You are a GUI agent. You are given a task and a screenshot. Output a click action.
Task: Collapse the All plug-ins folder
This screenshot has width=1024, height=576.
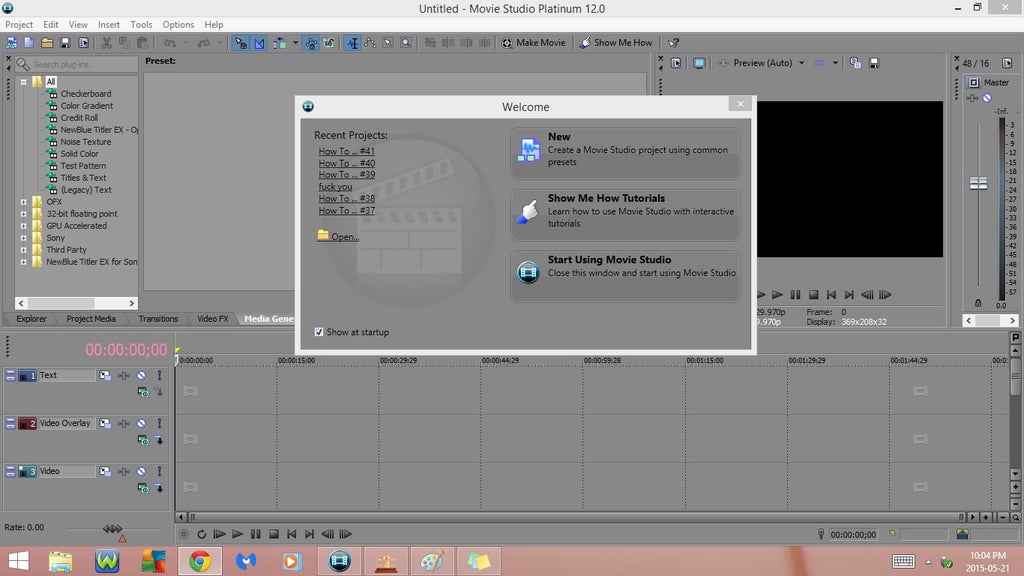(22, 81)
